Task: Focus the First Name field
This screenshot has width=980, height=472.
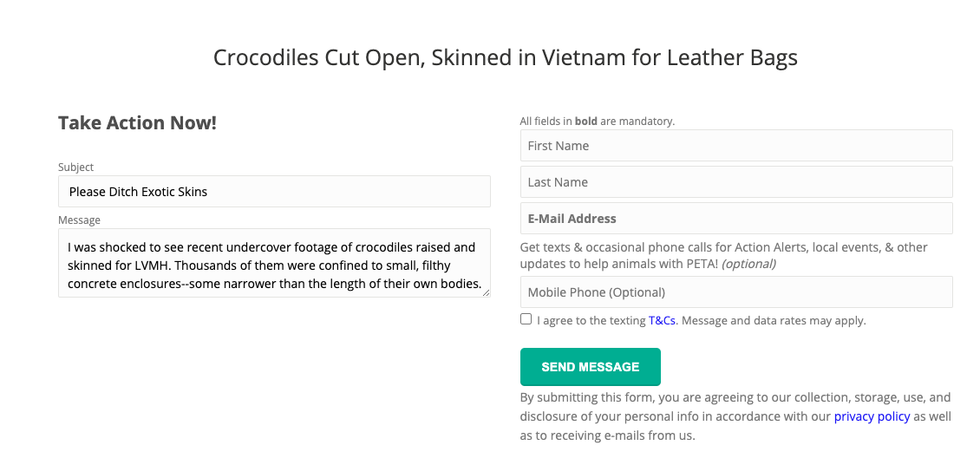Action: 736,146
